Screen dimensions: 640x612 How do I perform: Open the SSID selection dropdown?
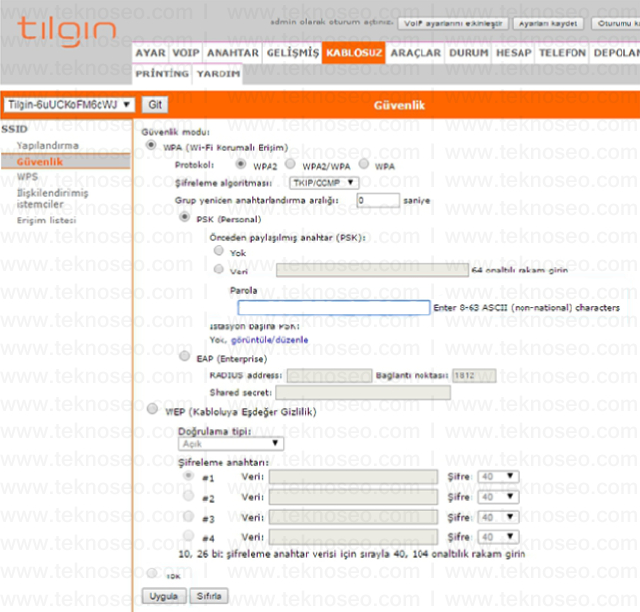[69, 105]
